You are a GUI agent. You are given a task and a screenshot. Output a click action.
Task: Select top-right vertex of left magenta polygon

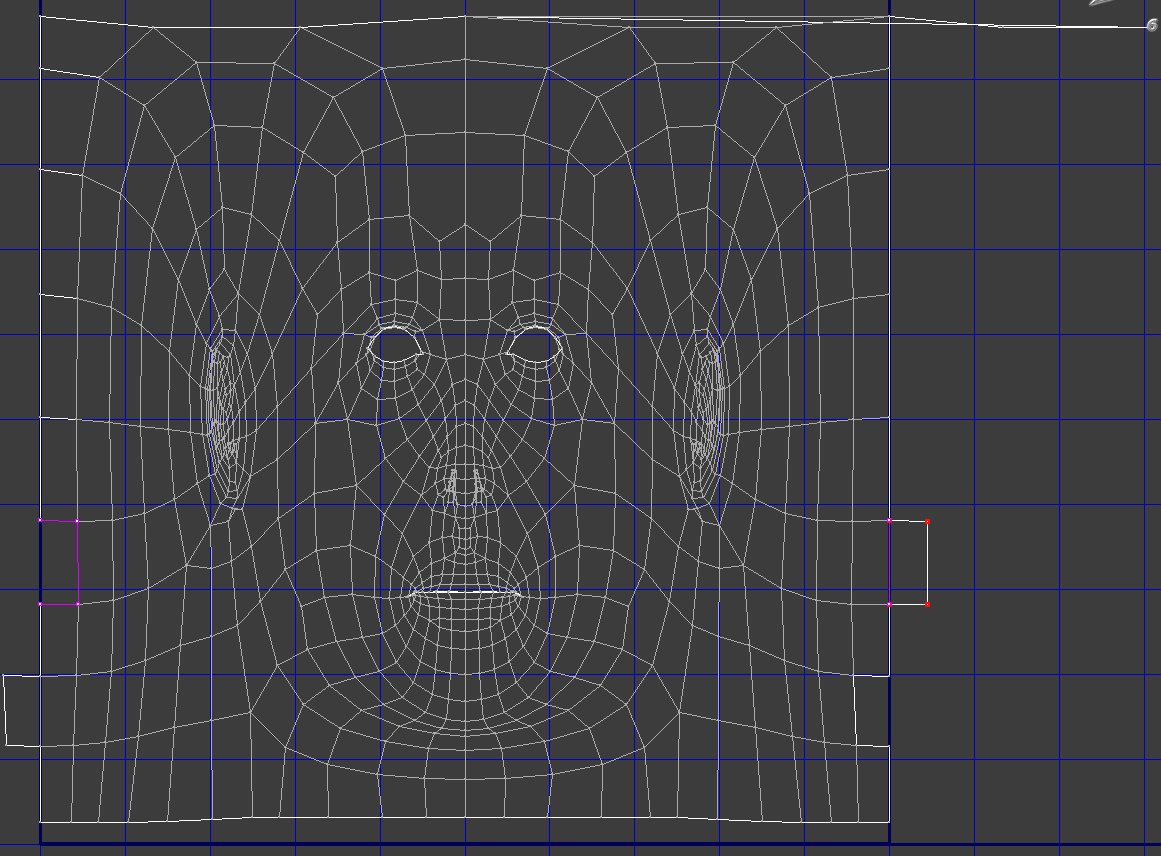pyautogui.click(x=78, y=521)
